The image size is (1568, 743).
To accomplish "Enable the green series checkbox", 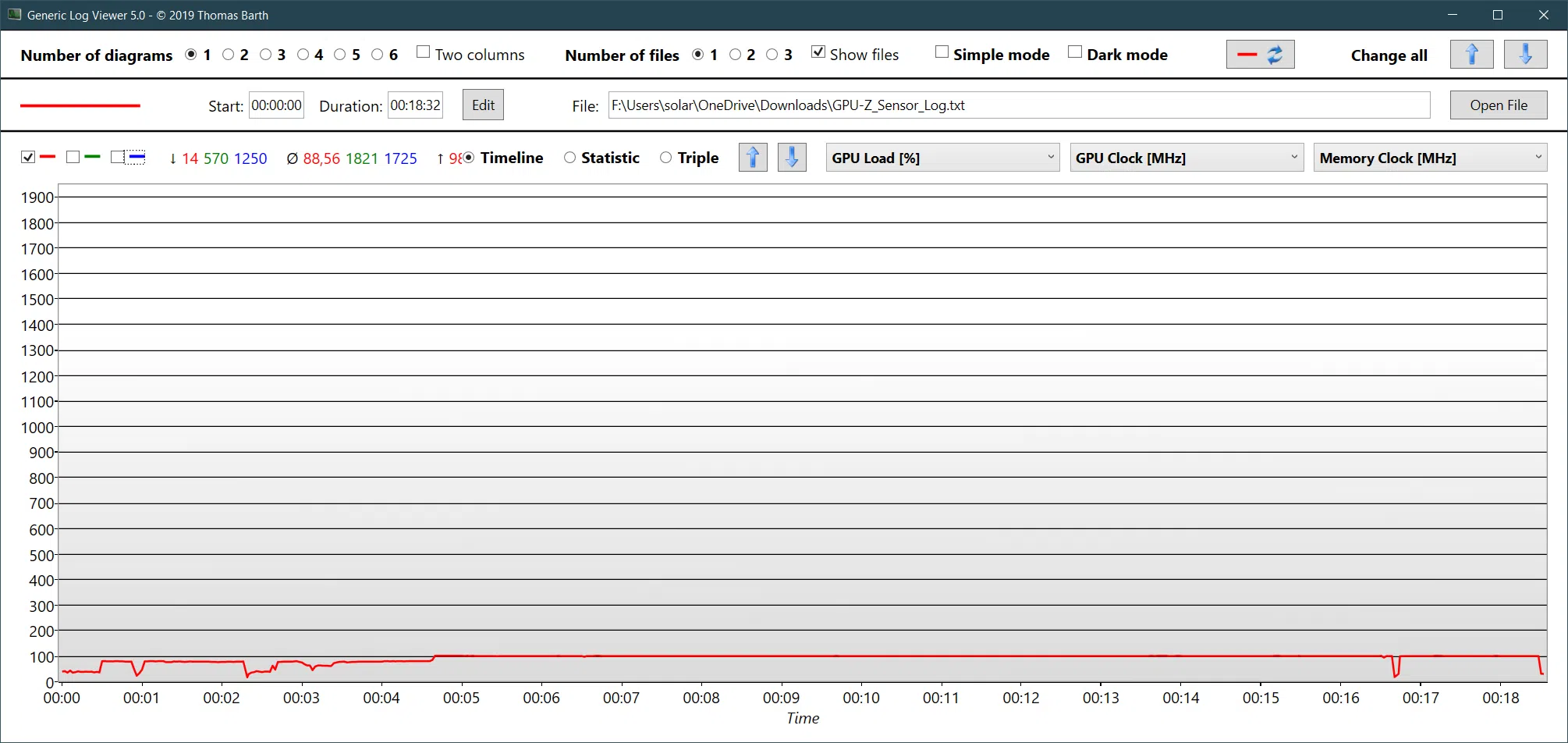I will click(x=73, y=158).
